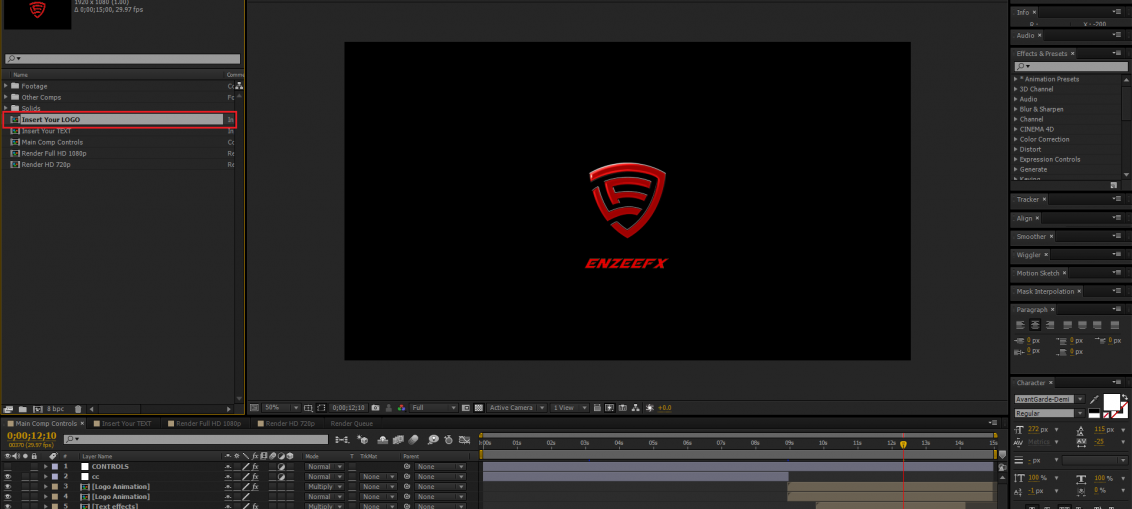Hide layer 4 Logo Animation
This screenshot has width=1132, height=509.
pyautogui.click(x=7, y=497)
